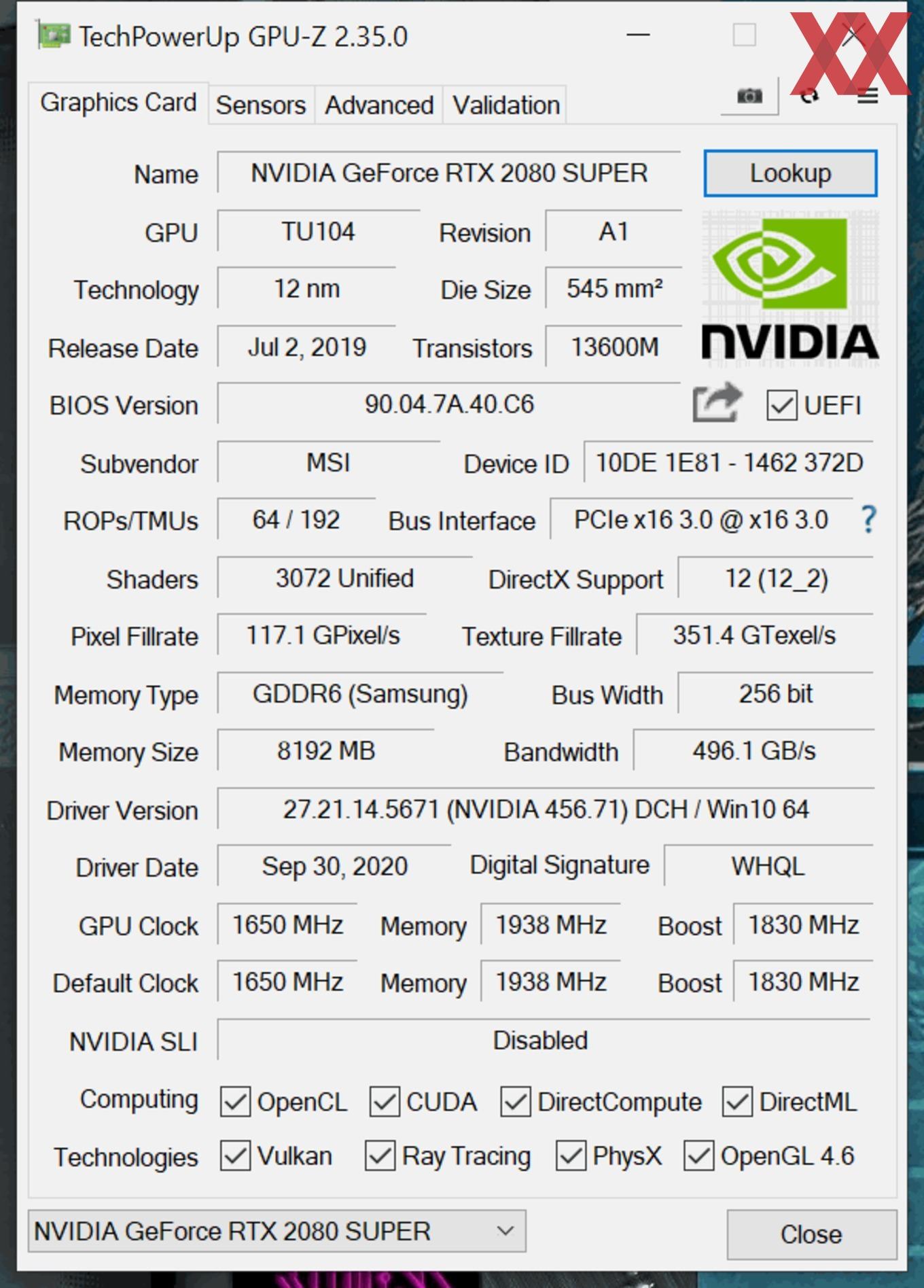Toggle the UEFI checkbox

pyautogui.click(x=781, y=406)
